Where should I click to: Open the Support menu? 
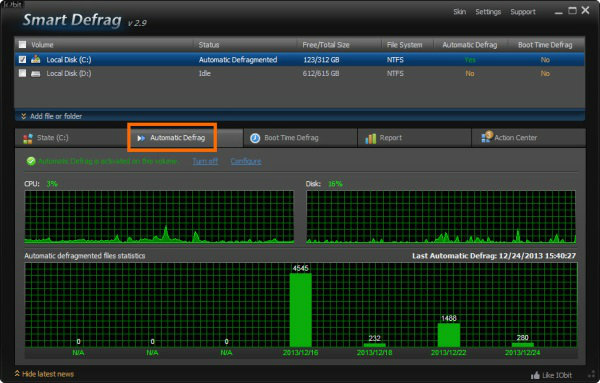[523, 12]
